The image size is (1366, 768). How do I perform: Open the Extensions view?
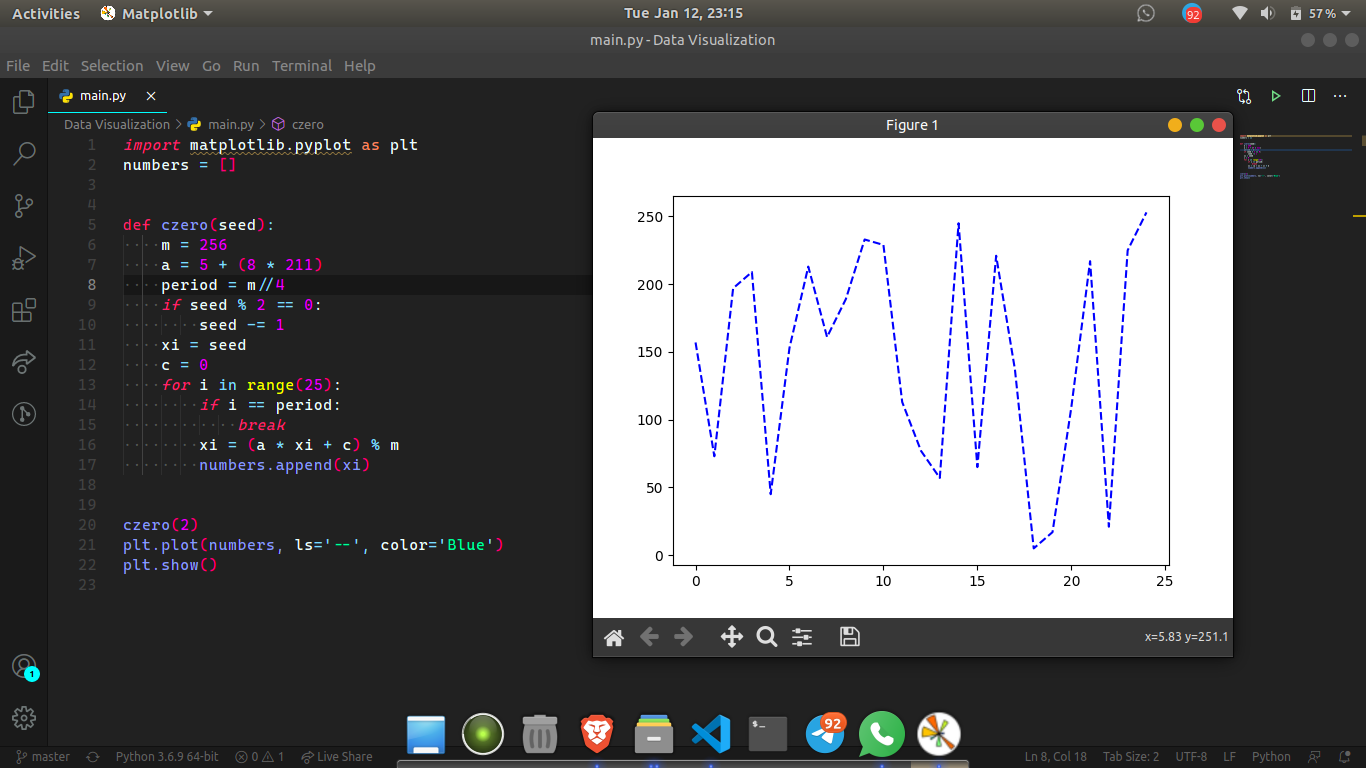click(24, 310)
